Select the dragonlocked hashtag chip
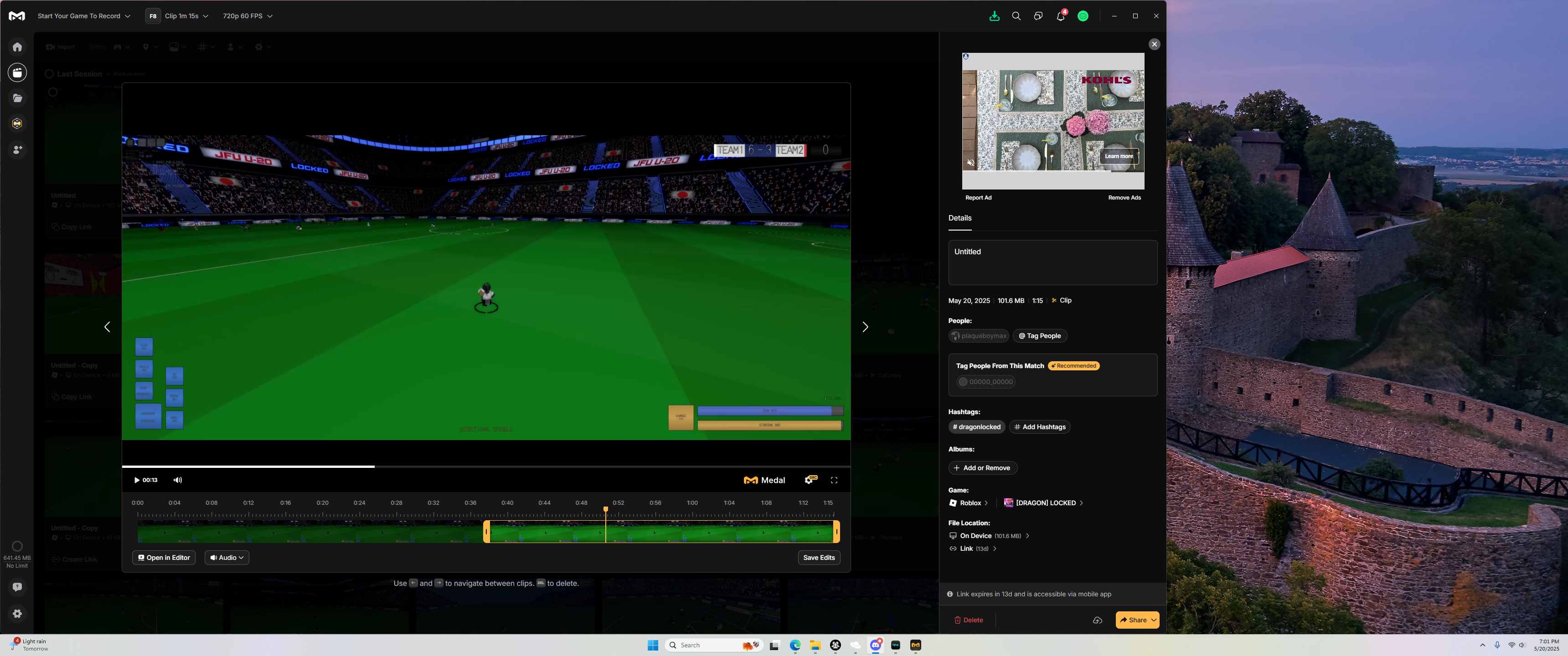Image resolution: width=1568 pixels, height=656 pixels. point(976,426)
